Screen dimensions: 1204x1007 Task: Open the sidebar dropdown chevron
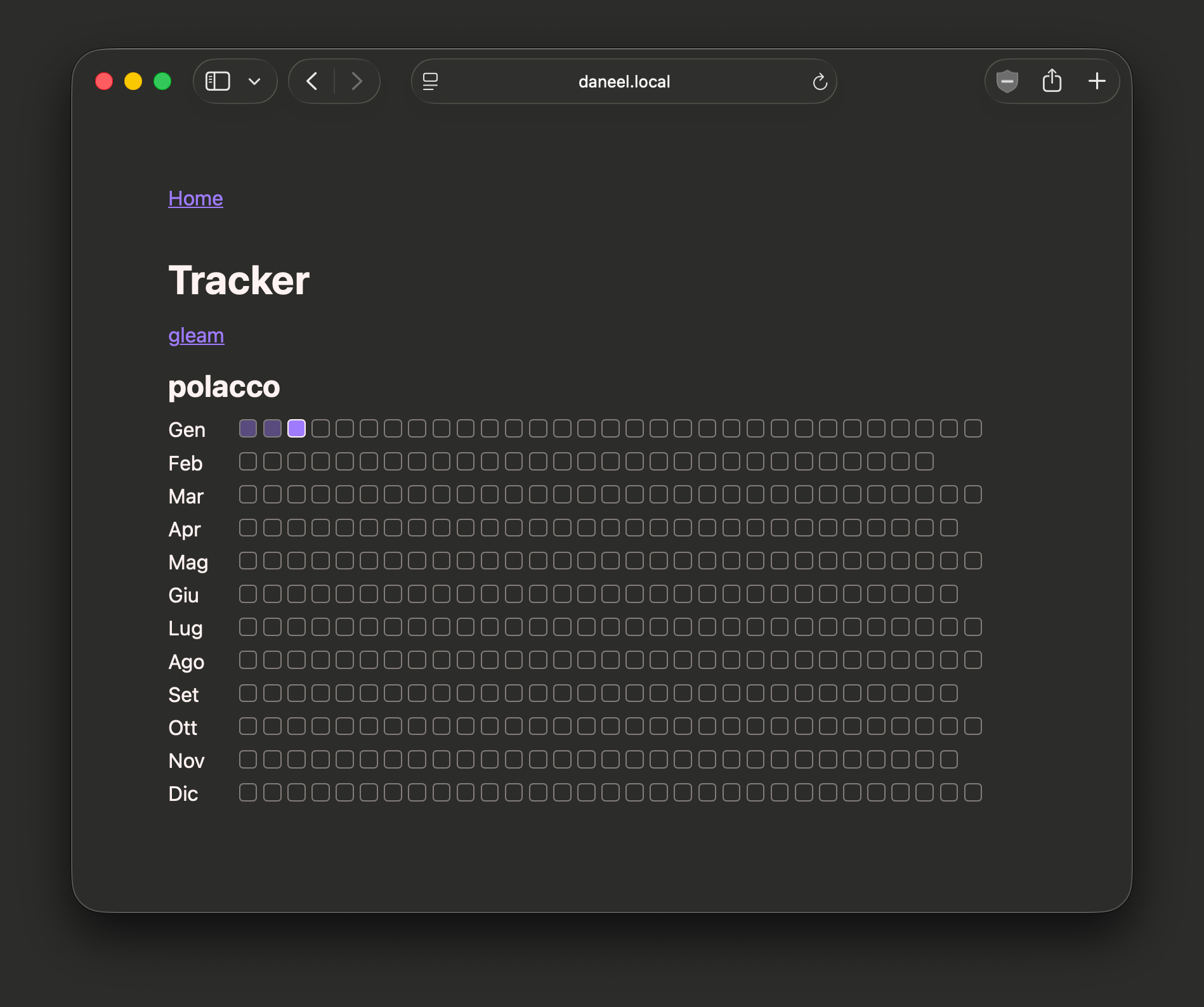254,81
